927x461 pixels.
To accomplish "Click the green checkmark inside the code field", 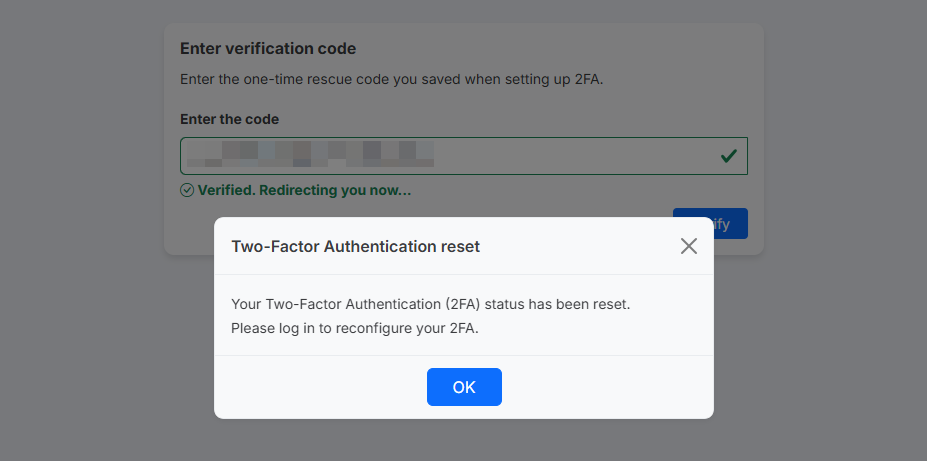I will (x=728, y=156).
